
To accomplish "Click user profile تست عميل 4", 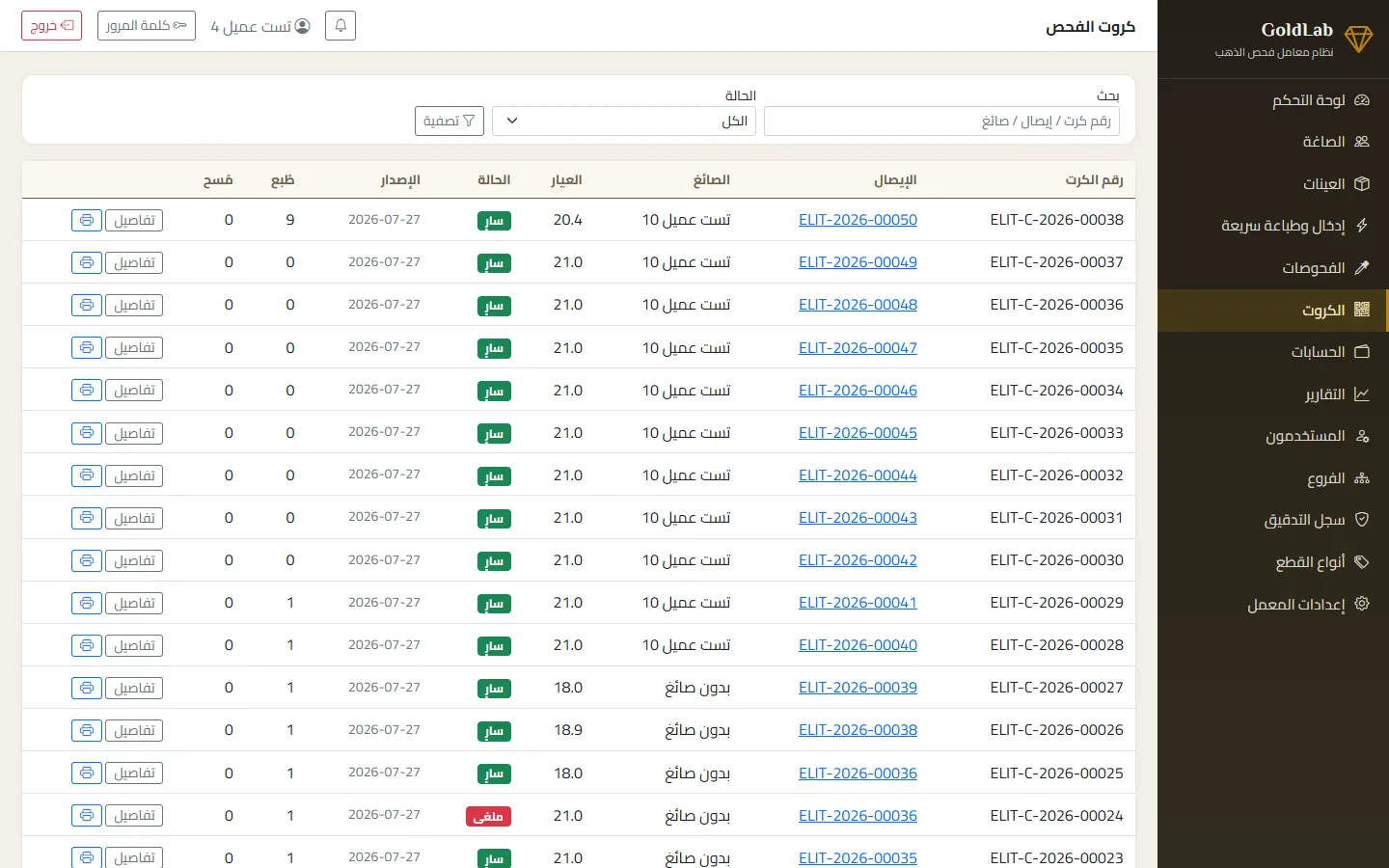I will (260, 26).
